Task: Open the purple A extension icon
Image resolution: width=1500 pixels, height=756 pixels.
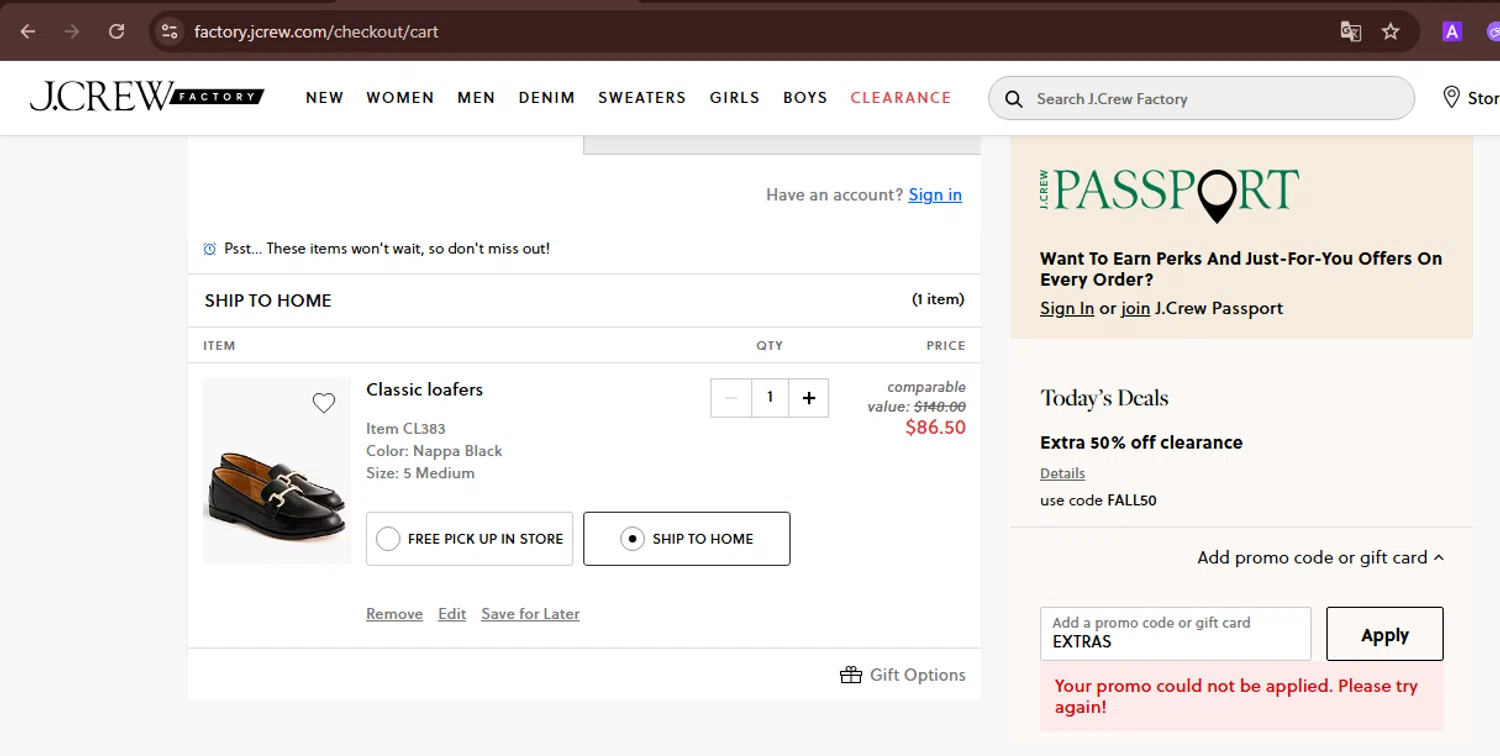Action: [1452, 31]
